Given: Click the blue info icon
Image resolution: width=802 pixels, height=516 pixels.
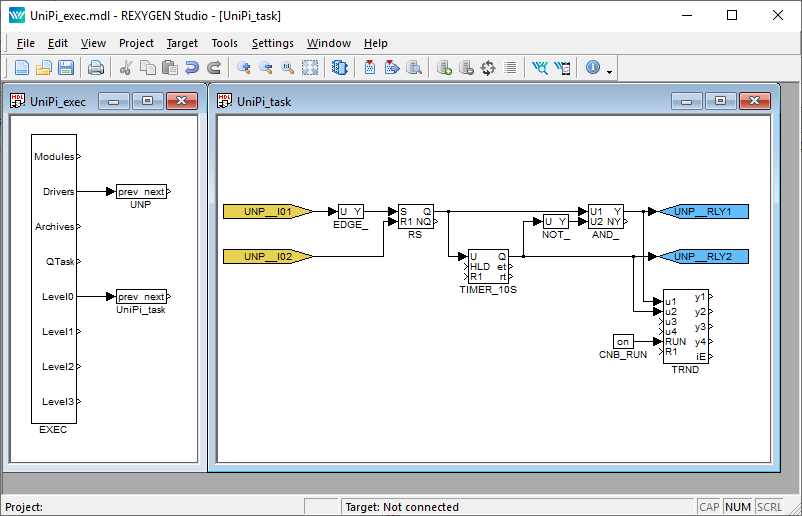Looking at the screenshot, I should 593,67.
